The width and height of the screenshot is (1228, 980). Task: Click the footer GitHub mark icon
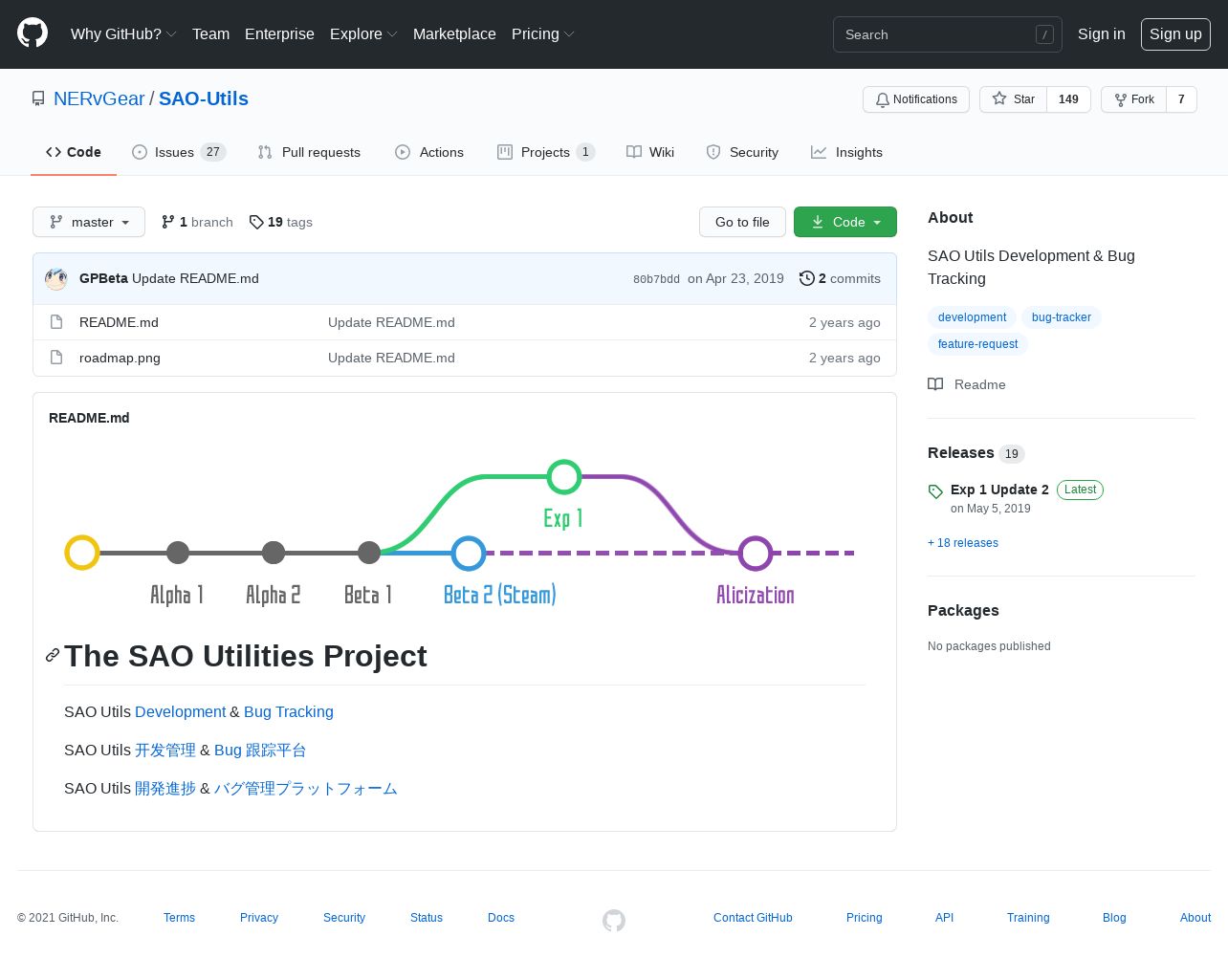[x=614, y=920]
